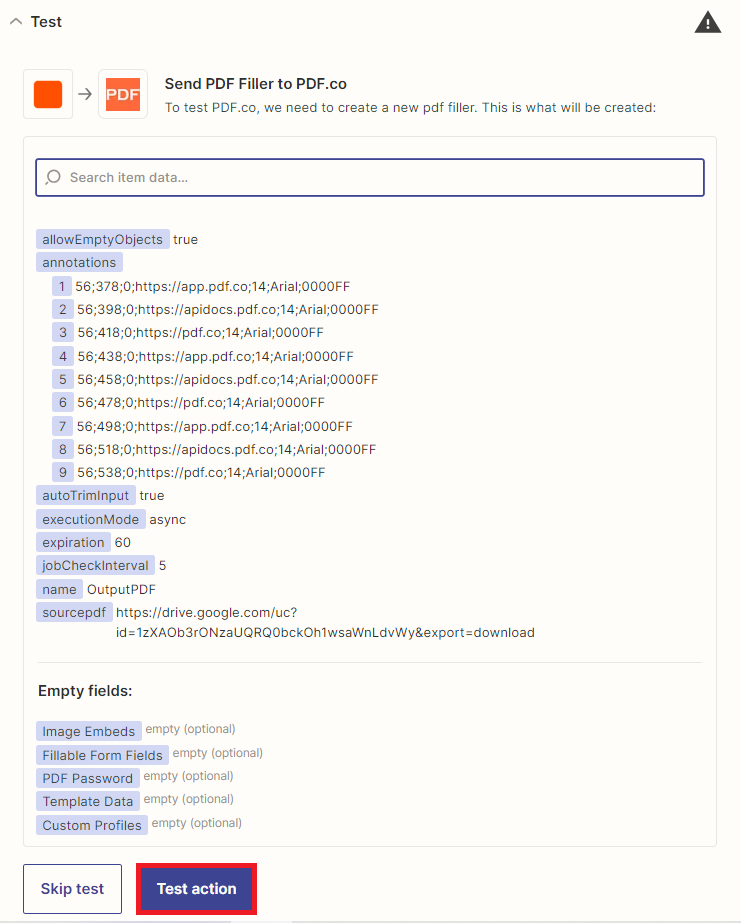Screen dimensions: 741x923
Task: Select the executionMode label
Action: click(x=91, y=519)
